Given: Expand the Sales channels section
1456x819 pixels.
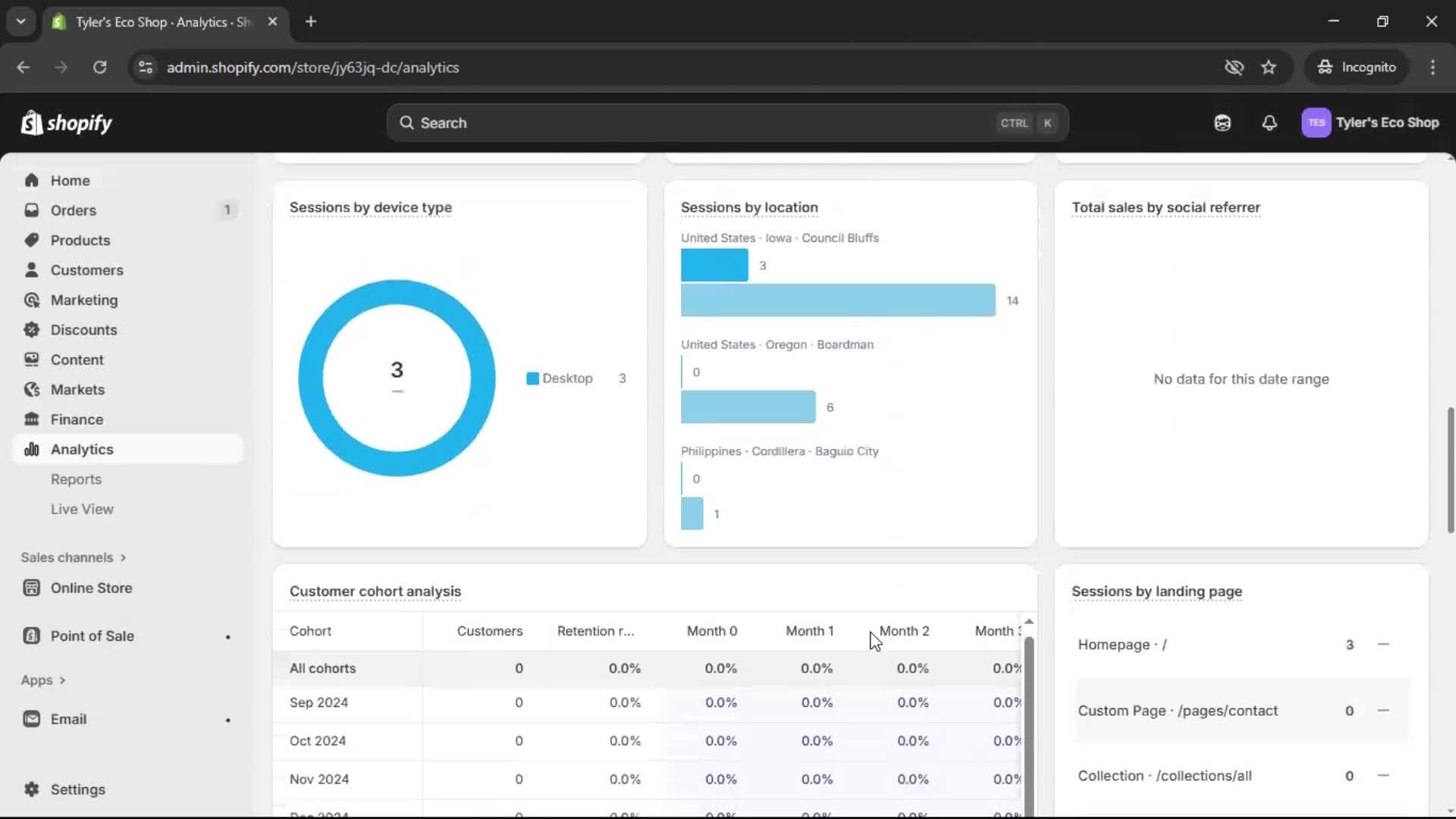Looking at the screenshot, I should click(x=74, y=557).
